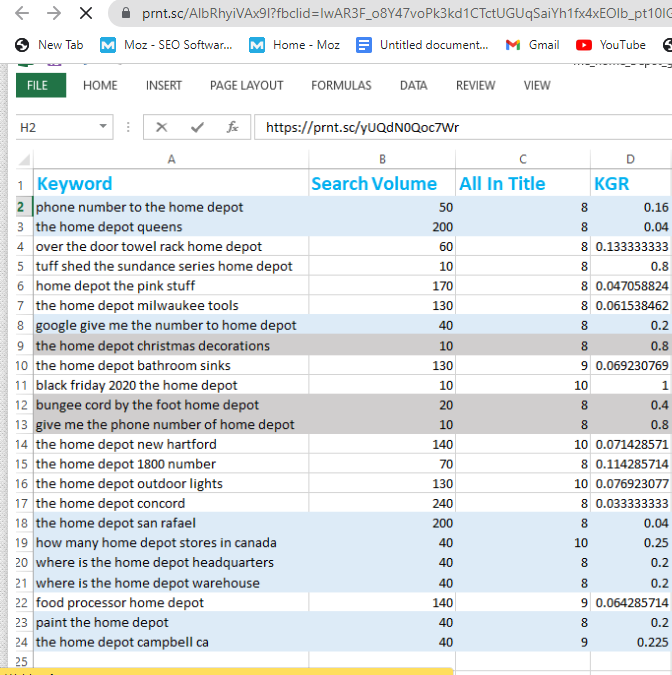The width and height of the screenshot is (672, 675).
Task: Expand the Name Box dropdown arrow
Action: pos(103,127)
